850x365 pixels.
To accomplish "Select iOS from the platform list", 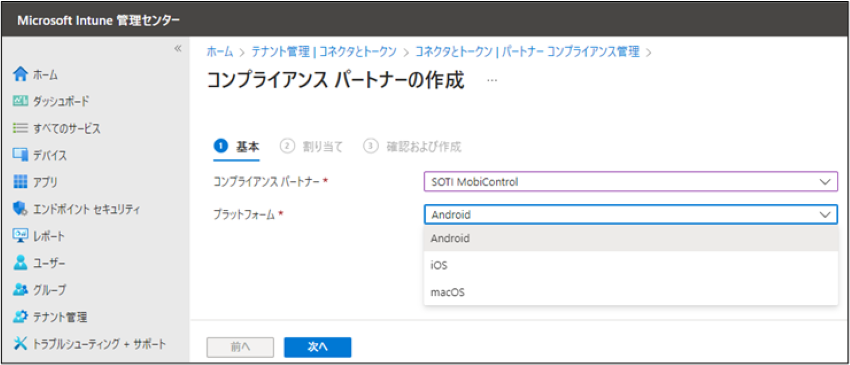I will coord(631,265).
